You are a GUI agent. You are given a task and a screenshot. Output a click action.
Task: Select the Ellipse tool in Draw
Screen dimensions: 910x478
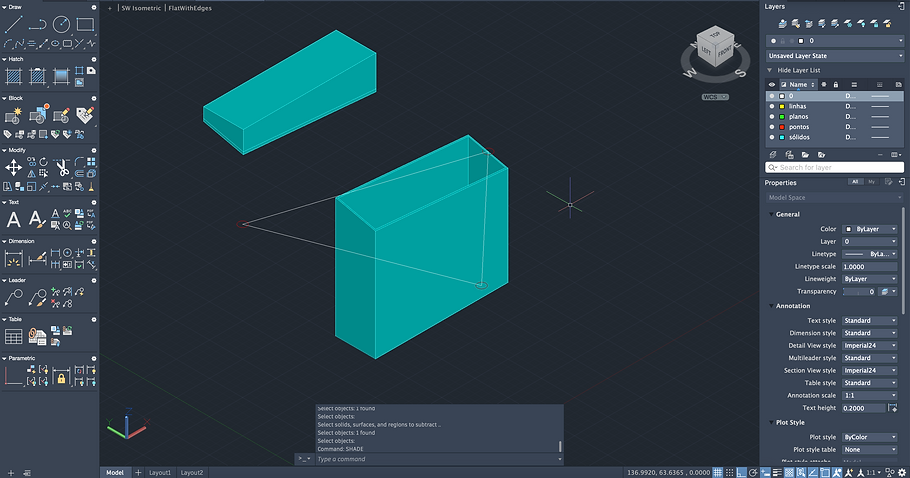[x=55, y=44]
